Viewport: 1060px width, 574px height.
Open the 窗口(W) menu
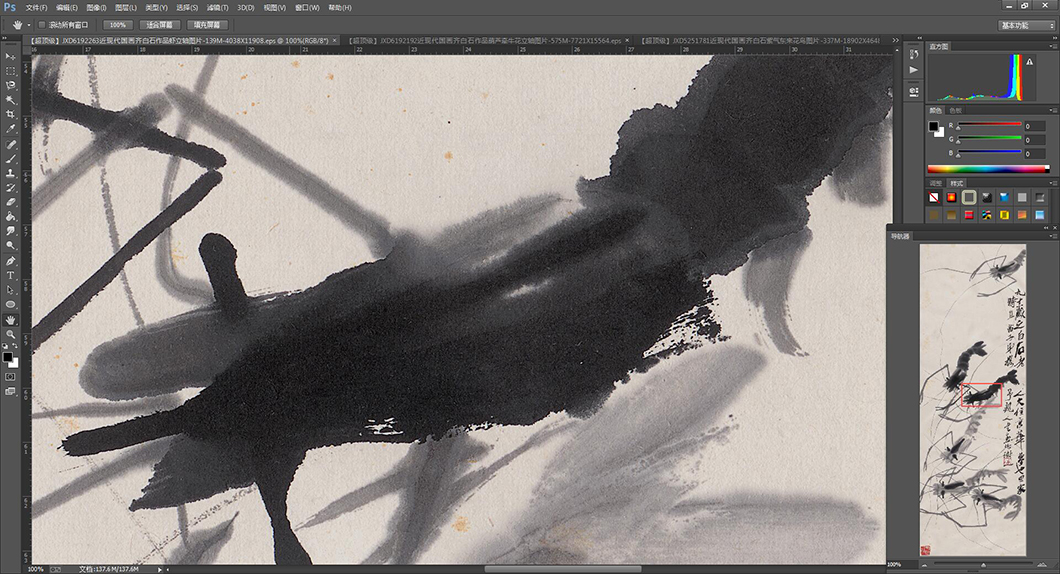pyautogui.click(x=307, y=7)
